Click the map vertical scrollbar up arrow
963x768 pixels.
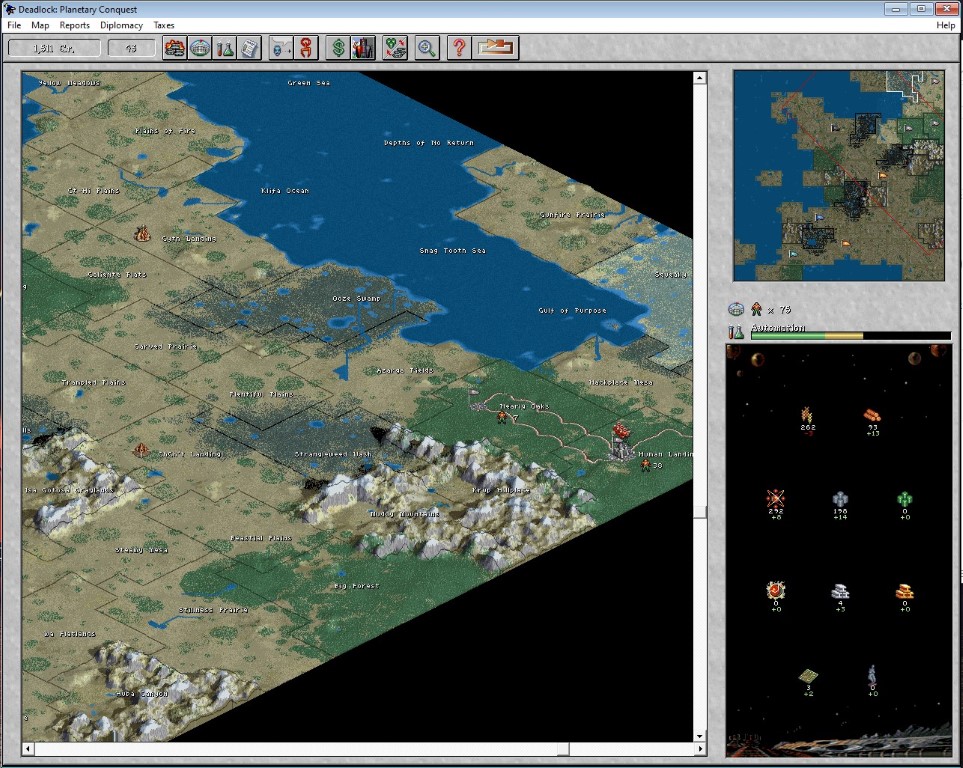coord(700,78)
